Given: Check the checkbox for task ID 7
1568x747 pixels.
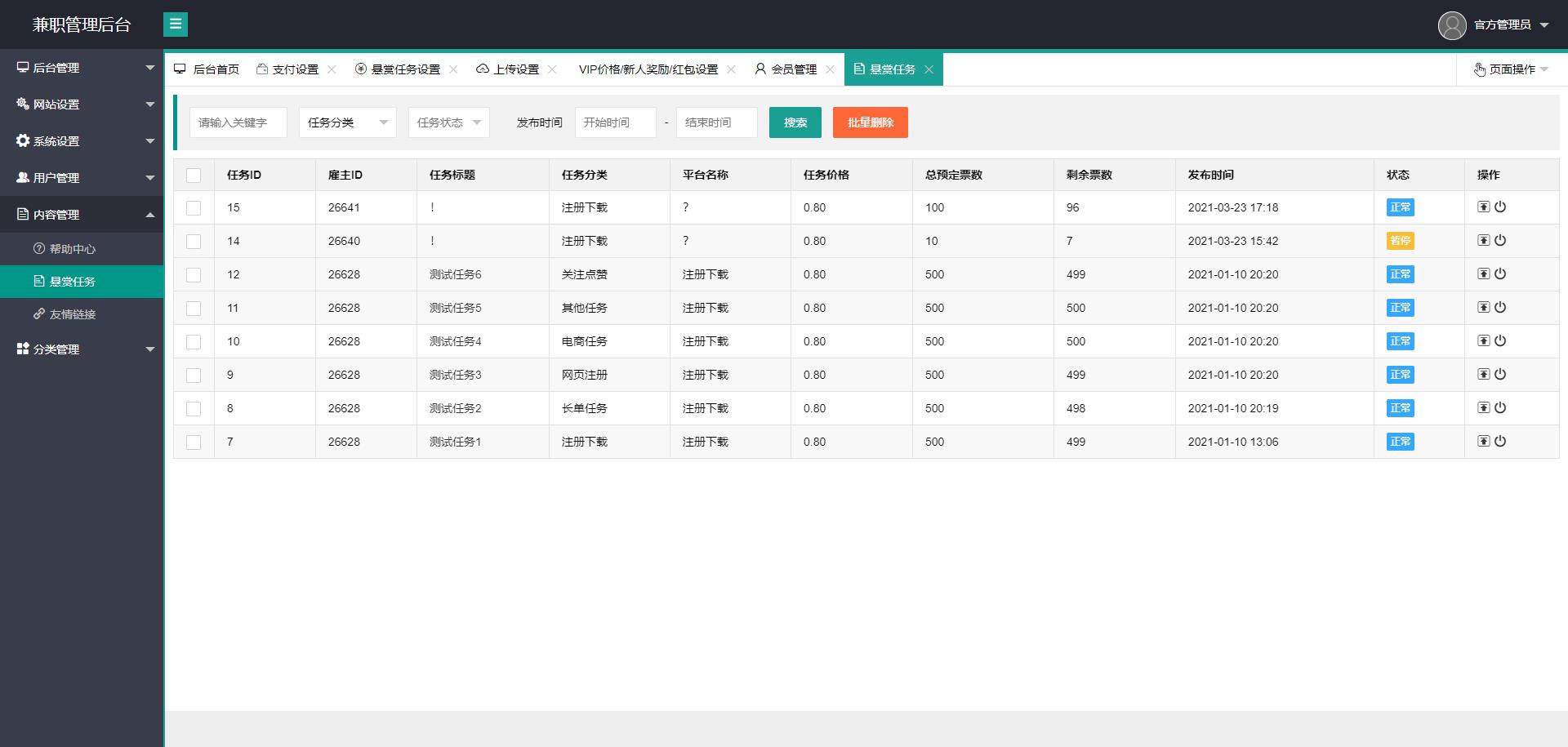Looking at the screenshot, I should [x=194, y=442].
